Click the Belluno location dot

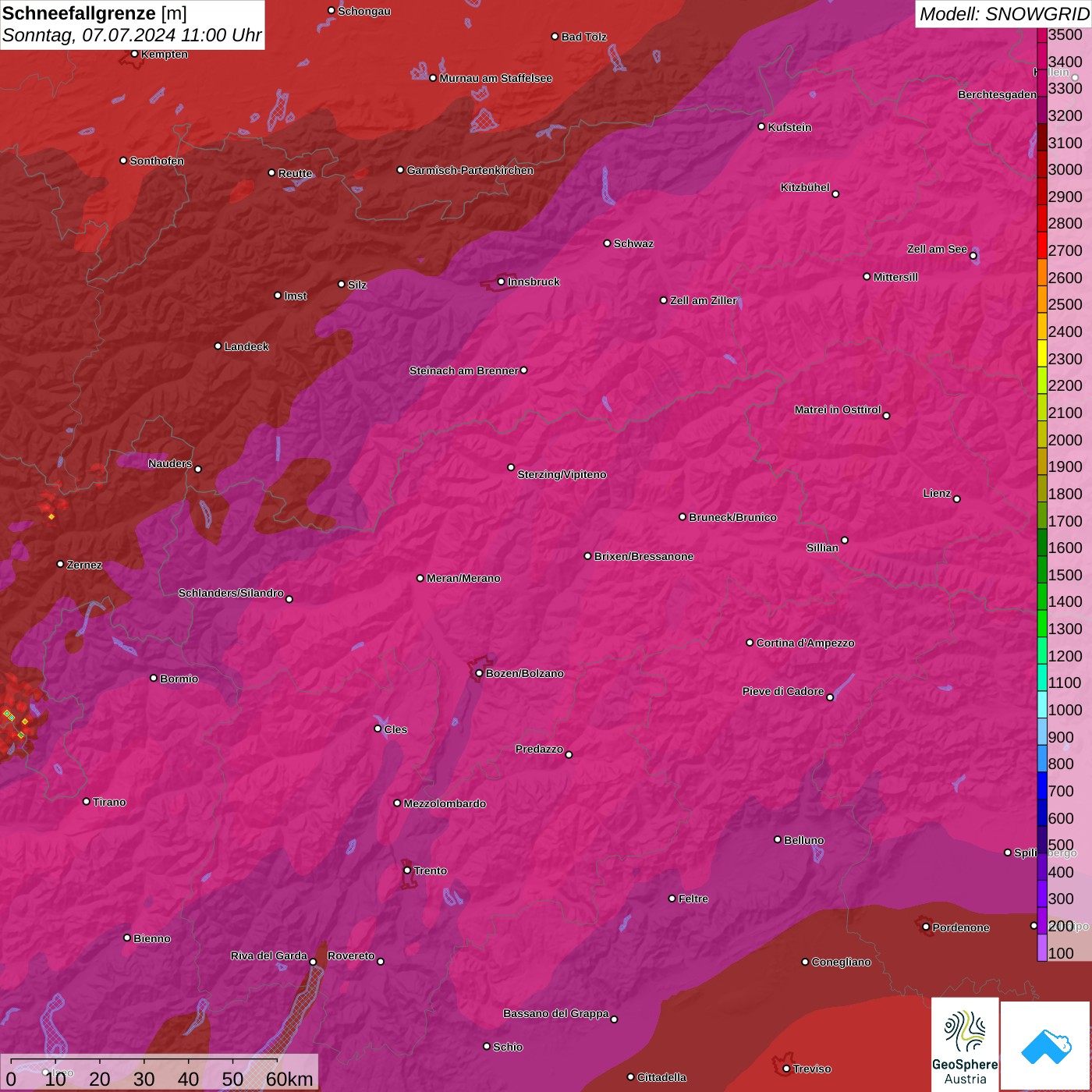coord(778,839)
